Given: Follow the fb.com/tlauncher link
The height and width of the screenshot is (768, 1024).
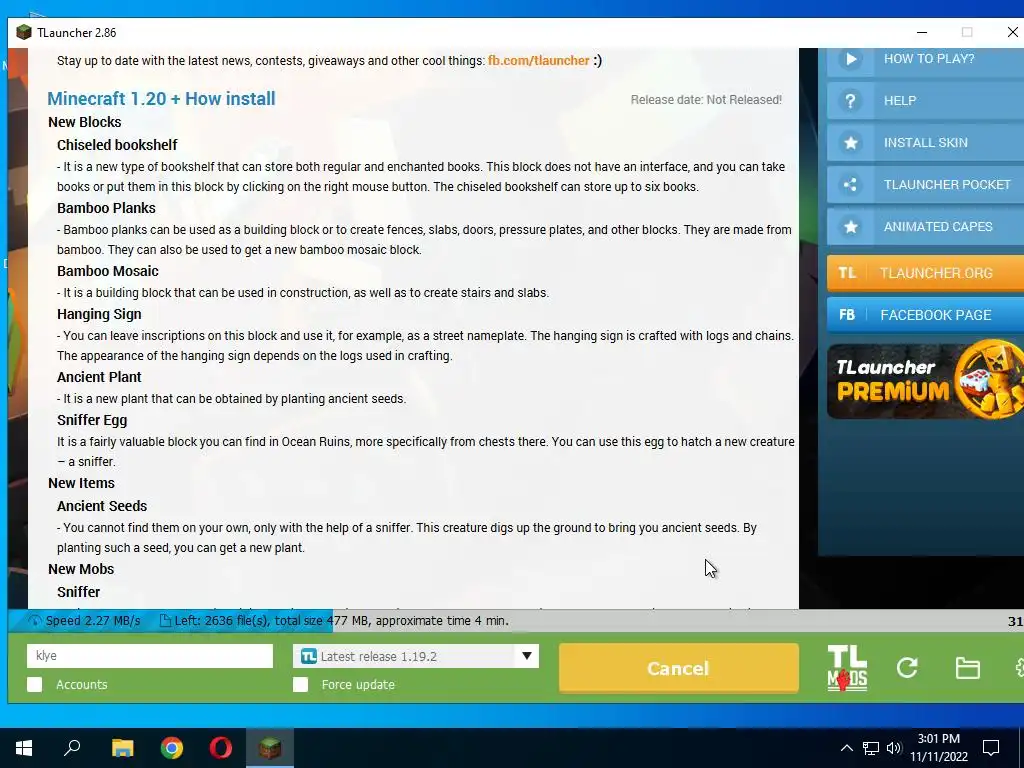Looking at the screenshot, I should coord(539,61).
